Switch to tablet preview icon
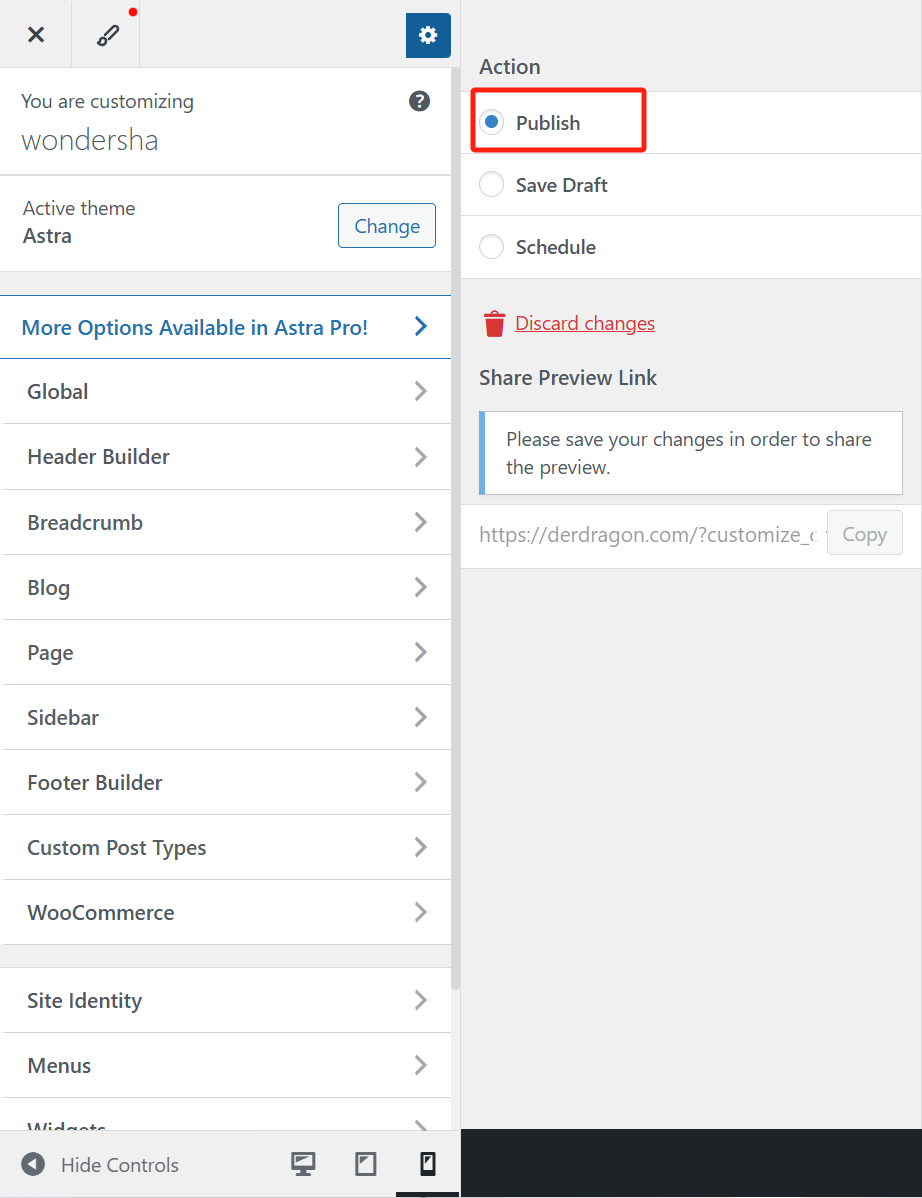The height and width of the screenshot is (1198, 922). [x=366, y=1164]
